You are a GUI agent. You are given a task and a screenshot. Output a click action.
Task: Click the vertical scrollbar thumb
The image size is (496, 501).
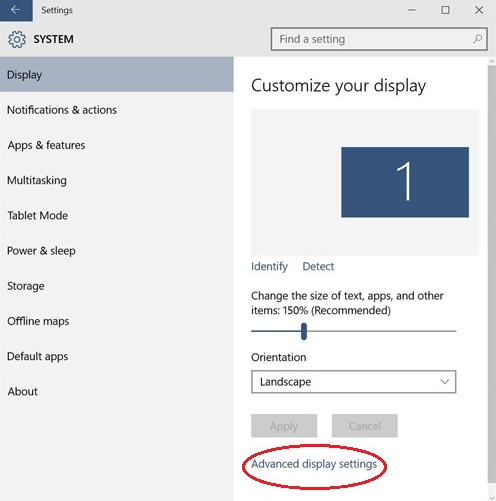[492, 273]
